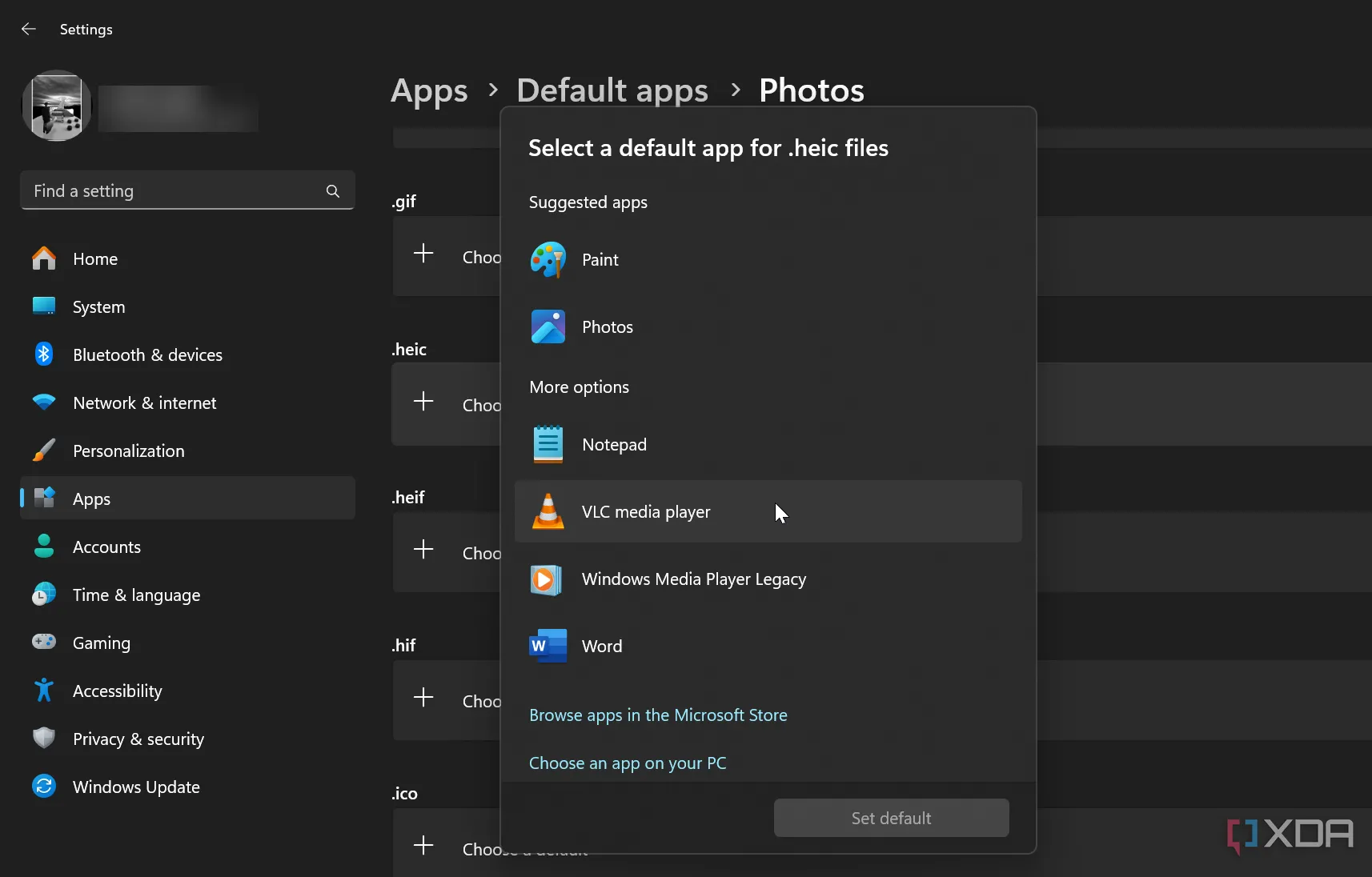Viewport: 1372px width, 877px height.
Task: Click the More options heading
Action: click(x=579, y=387)
